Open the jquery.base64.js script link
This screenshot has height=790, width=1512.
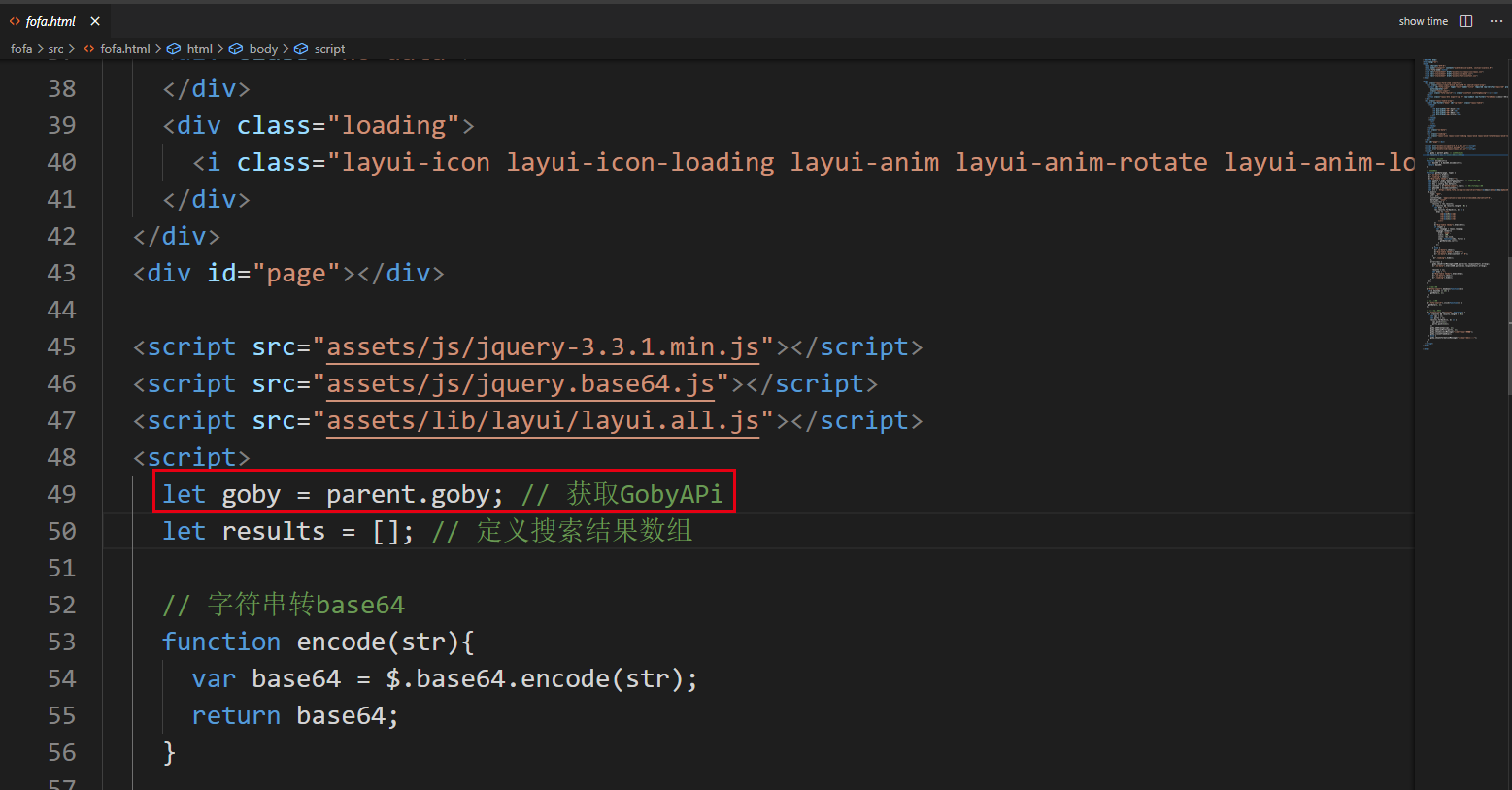(521, 383)
